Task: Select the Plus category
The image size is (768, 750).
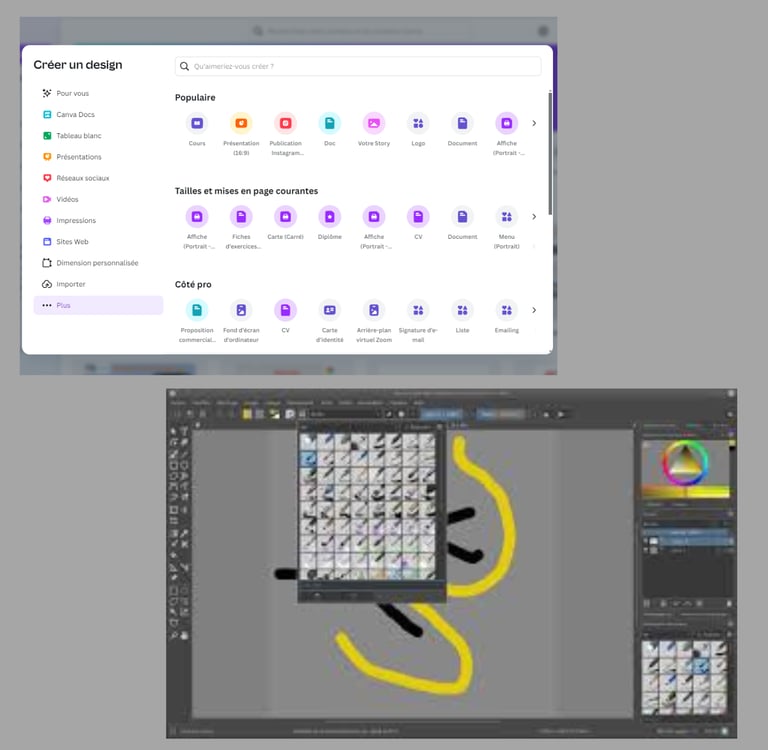Action: coord(98,305)
